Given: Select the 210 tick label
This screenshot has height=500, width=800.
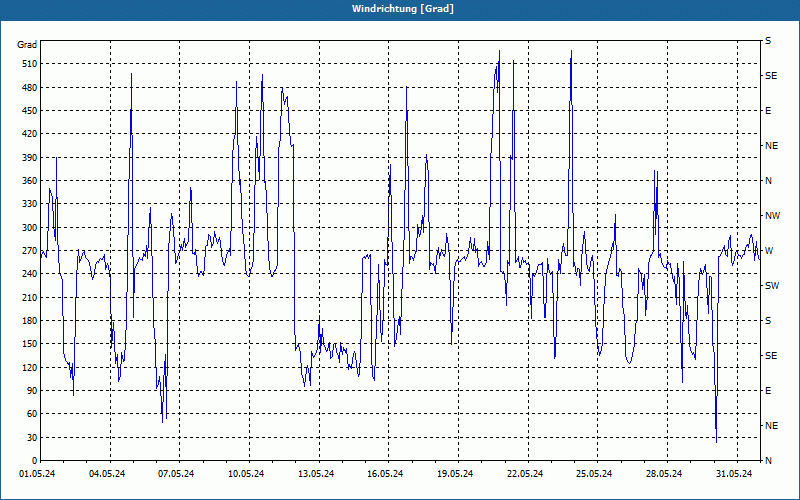Looking at the screenshot, I should 31,297.
